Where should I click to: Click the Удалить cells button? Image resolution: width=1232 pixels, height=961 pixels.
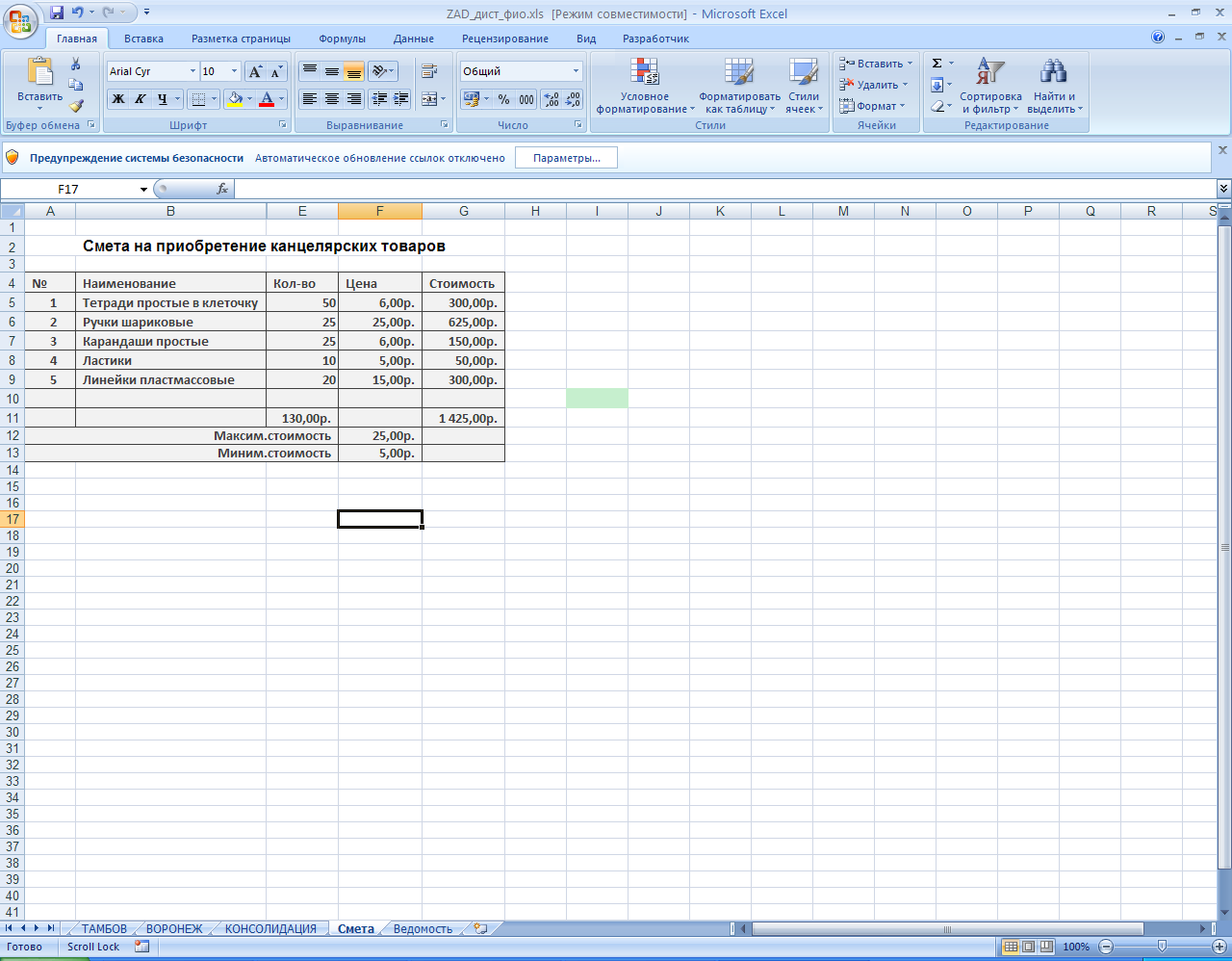(874, 85)
